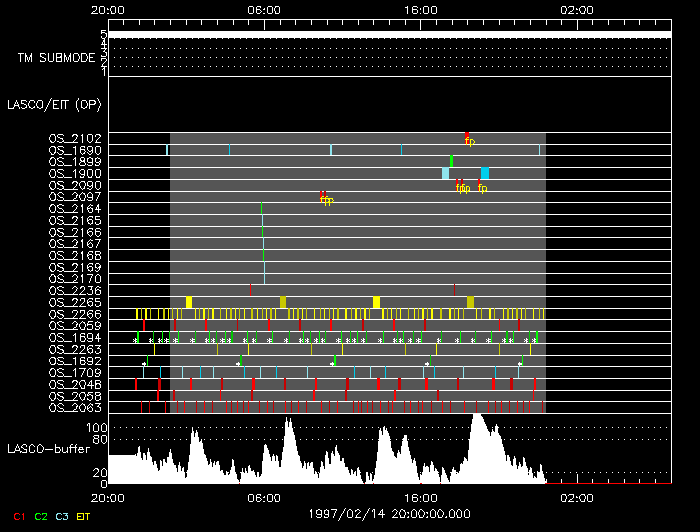
Task: Select the OS_1694 row label
Action: click(x=75, y=338)
